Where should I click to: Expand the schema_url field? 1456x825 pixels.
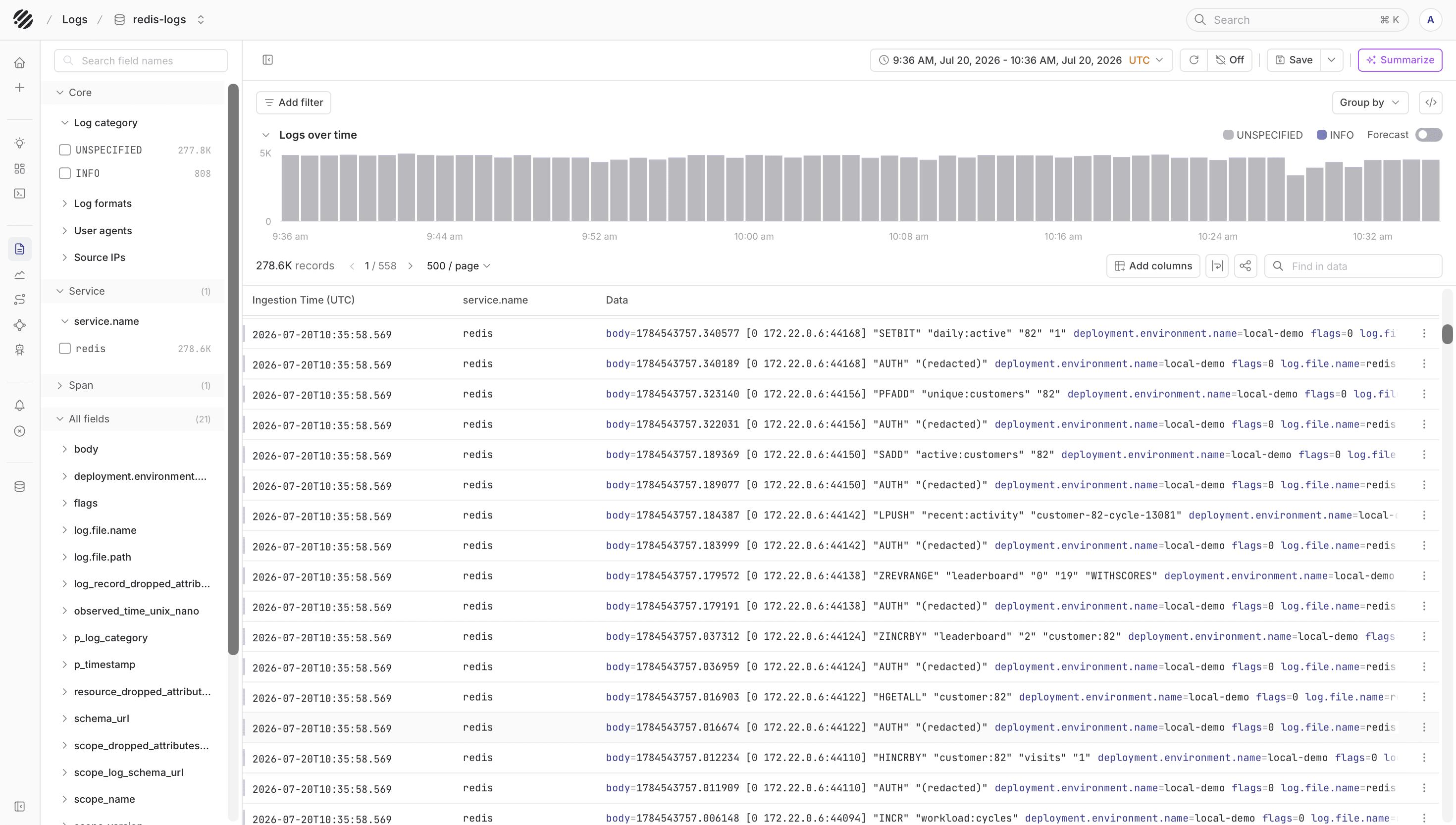click(x=64, y=719)
